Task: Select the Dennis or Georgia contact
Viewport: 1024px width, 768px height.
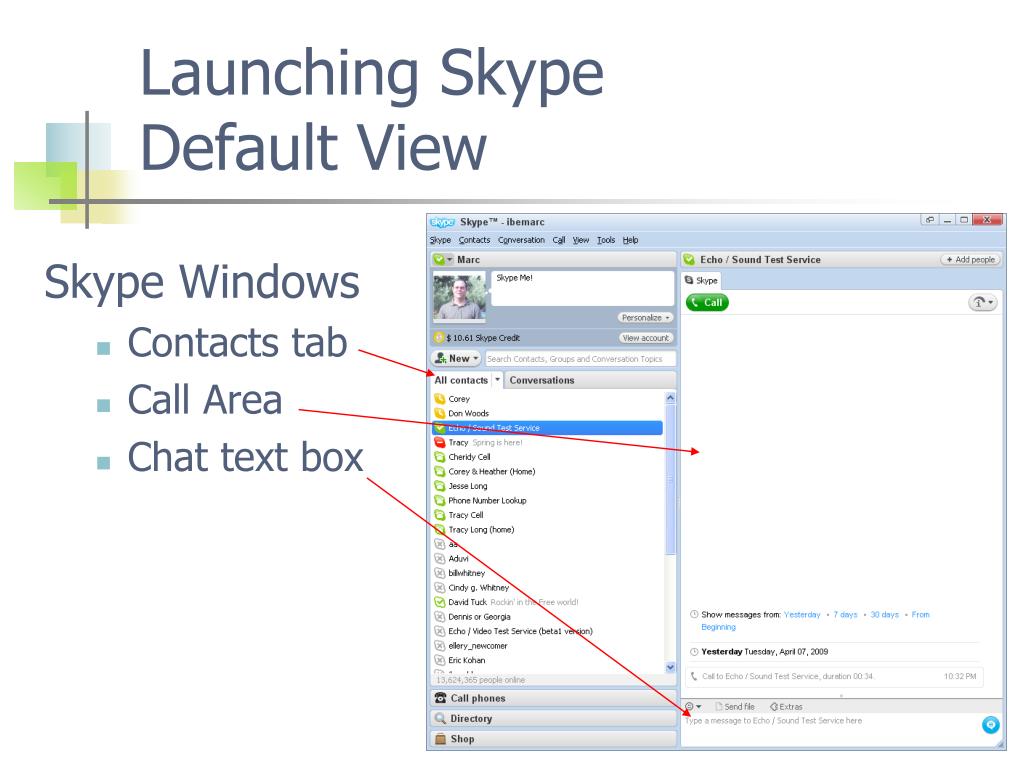Action: tap(479, 616)
